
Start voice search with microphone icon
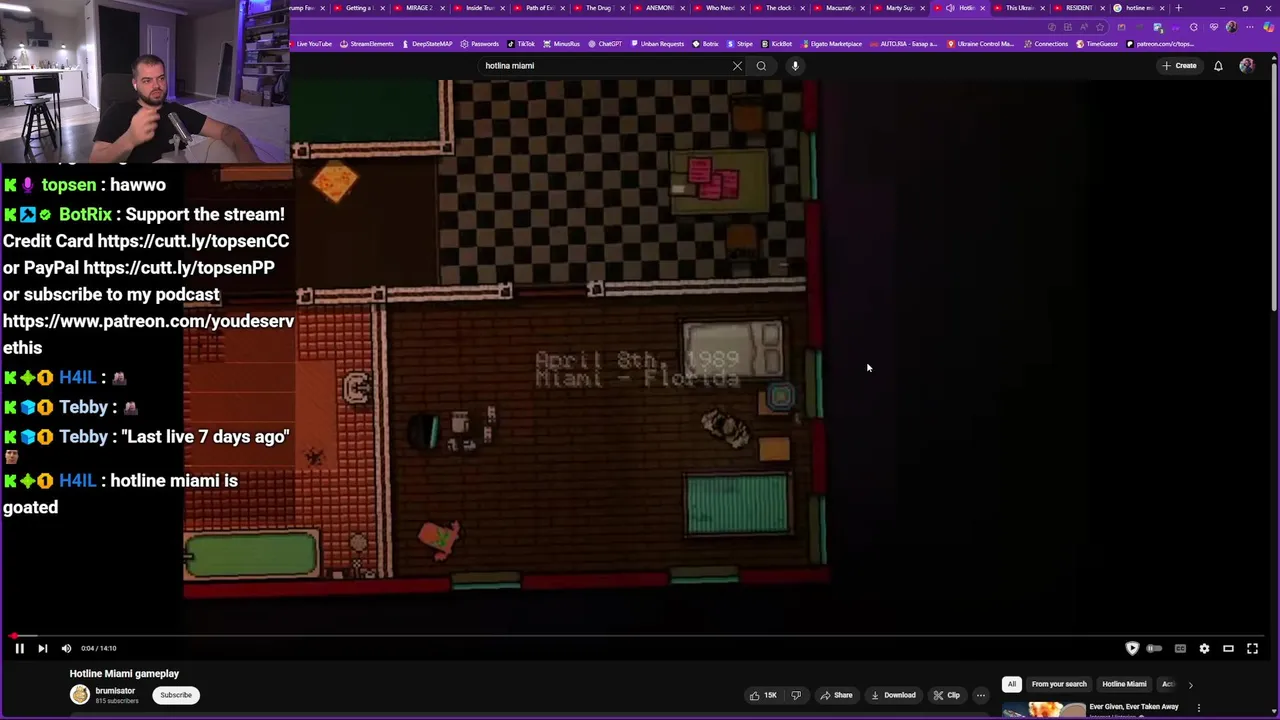click(x=795, y=66)
